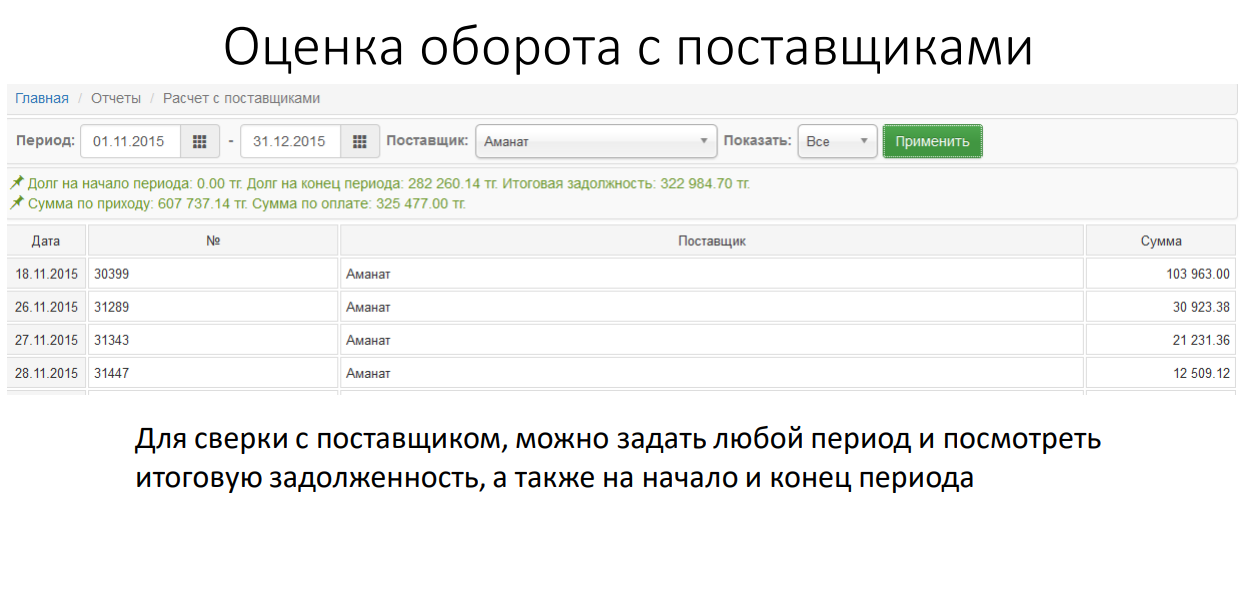Sort by the Дата column header
This screenshot has width=1253, height=590.
pyautogui.click(x=46, y=241)
